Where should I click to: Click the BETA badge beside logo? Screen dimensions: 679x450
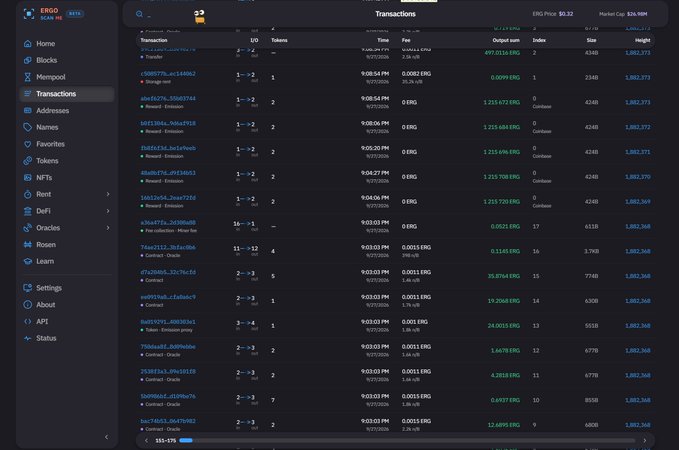(75, 13)
